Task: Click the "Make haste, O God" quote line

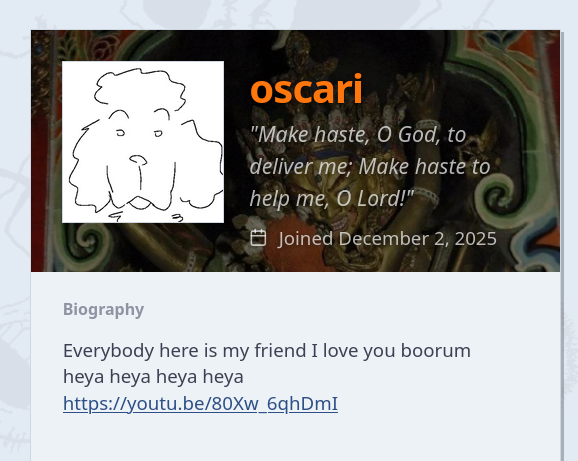Action: coord(358,135)
